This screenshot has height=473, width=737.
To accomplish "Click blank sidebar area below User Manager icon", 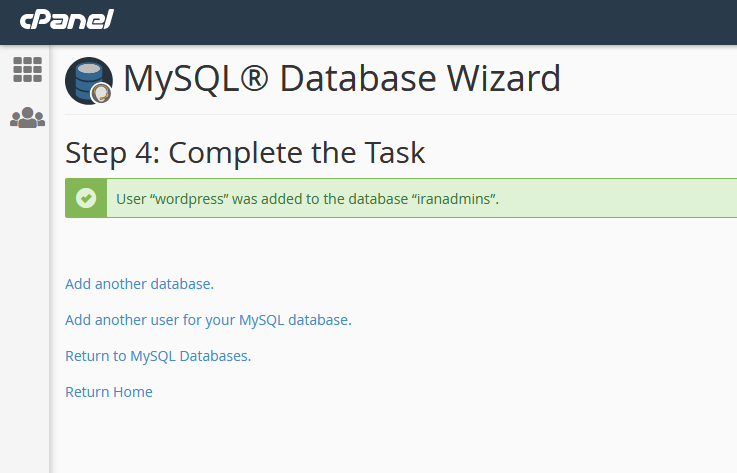I will pos(24,301).
